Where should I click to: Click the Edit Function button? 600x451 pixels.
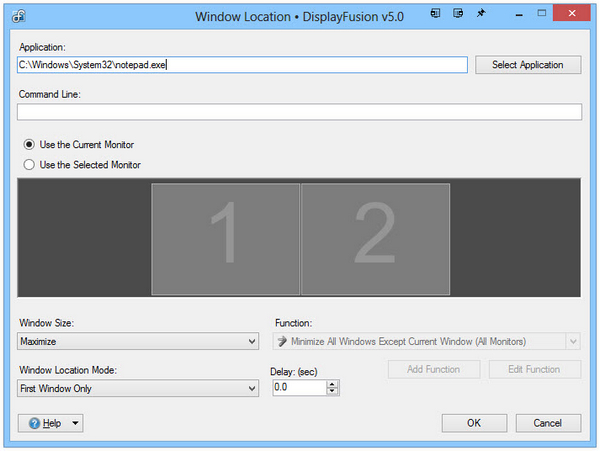coord(534,369)
